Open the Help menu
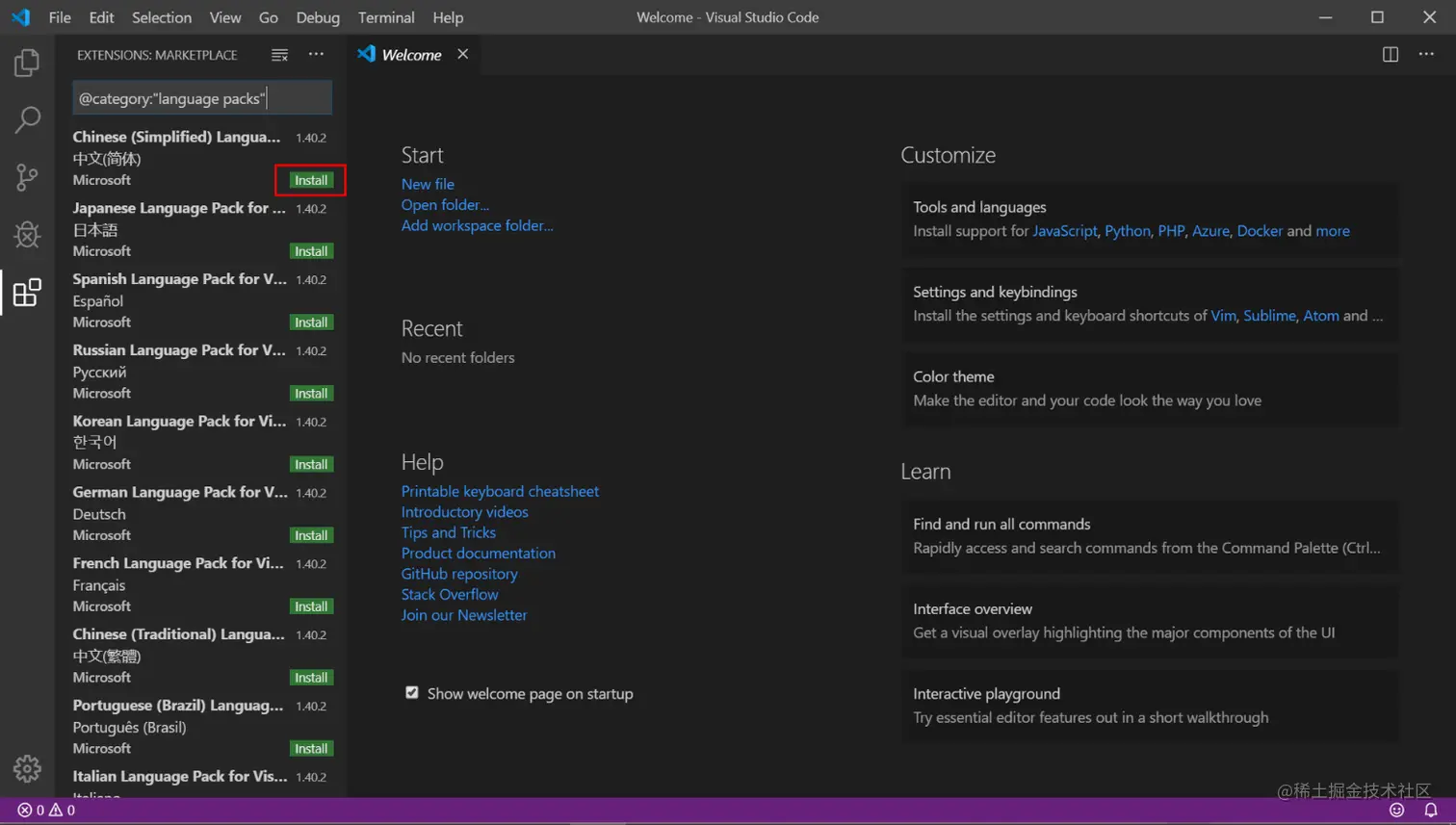The image size is (1456, 825). [448, 17]
